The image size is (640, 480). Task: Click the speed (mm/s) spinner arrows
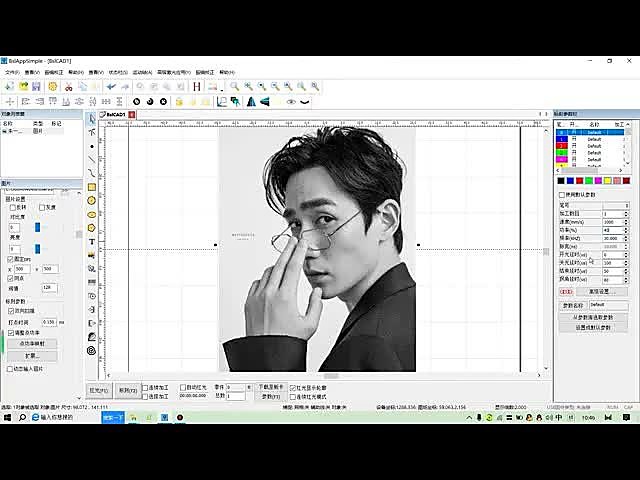[626, 222]
